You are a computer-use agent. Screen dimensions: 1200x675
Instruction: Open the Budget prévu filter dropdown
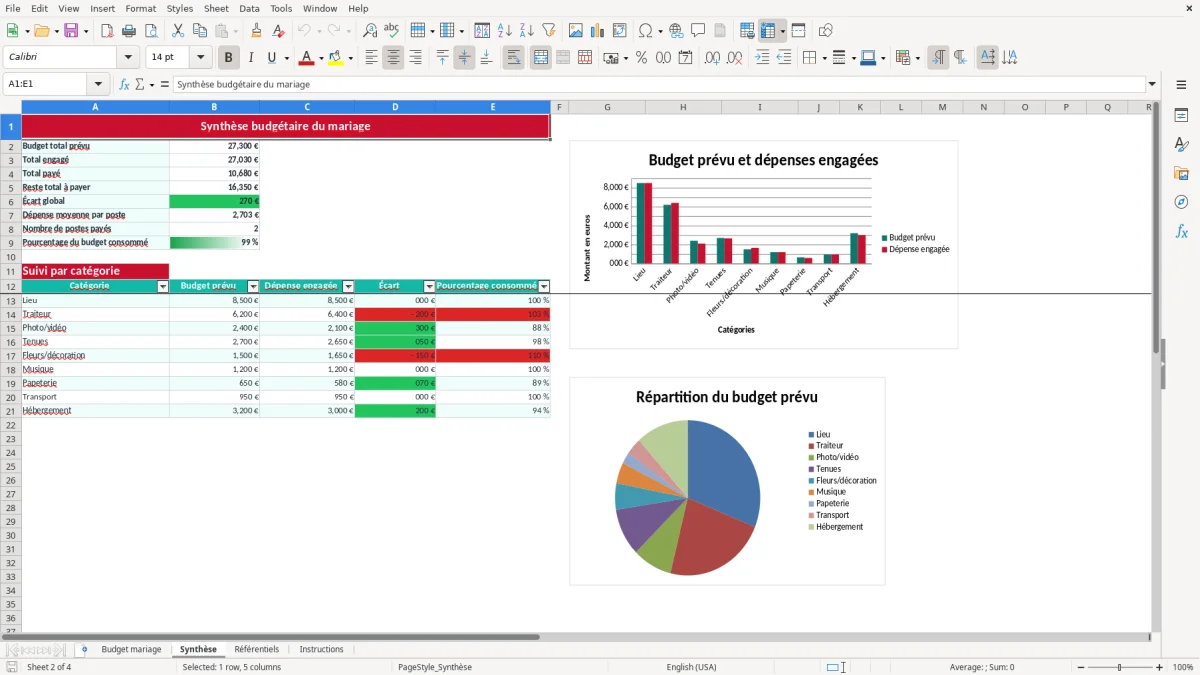coord(253,286)
